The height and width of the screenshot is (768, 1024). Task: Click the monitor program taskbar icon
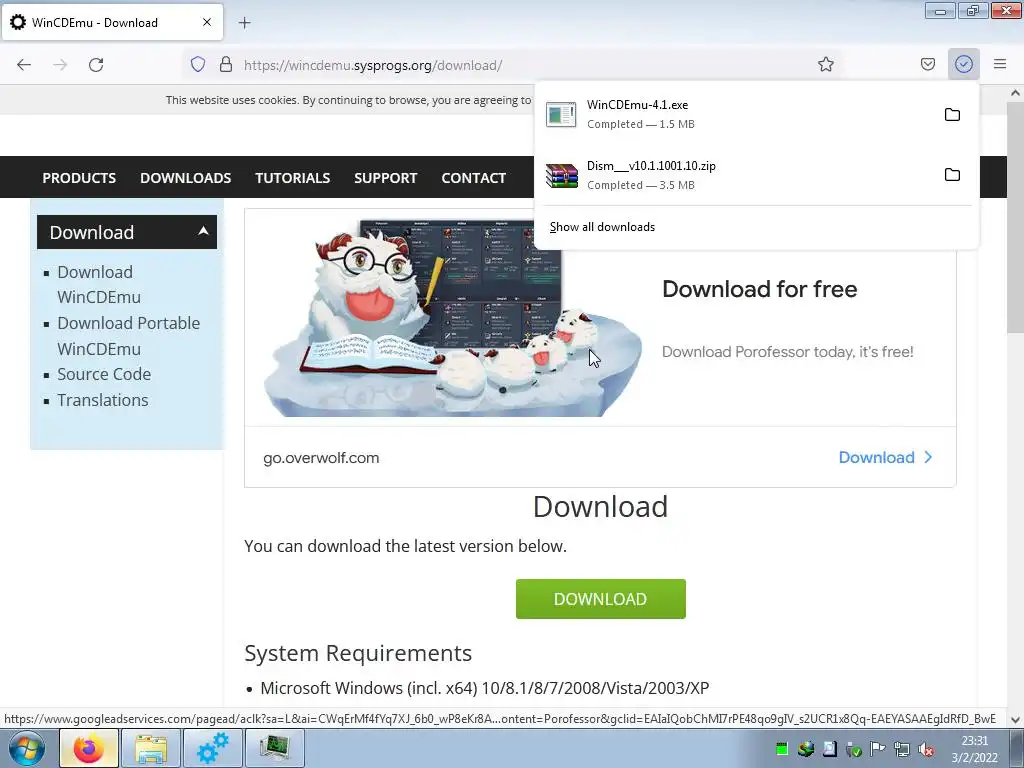(275, 748)
